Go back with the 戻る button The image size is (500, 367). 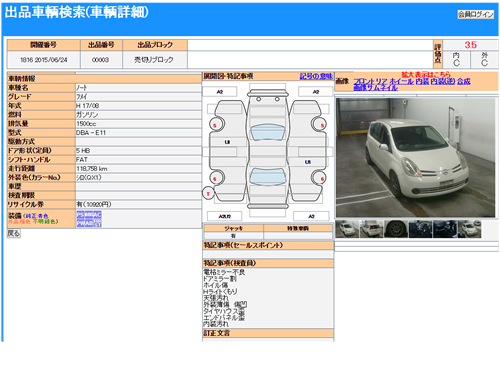tap(14, 233)
